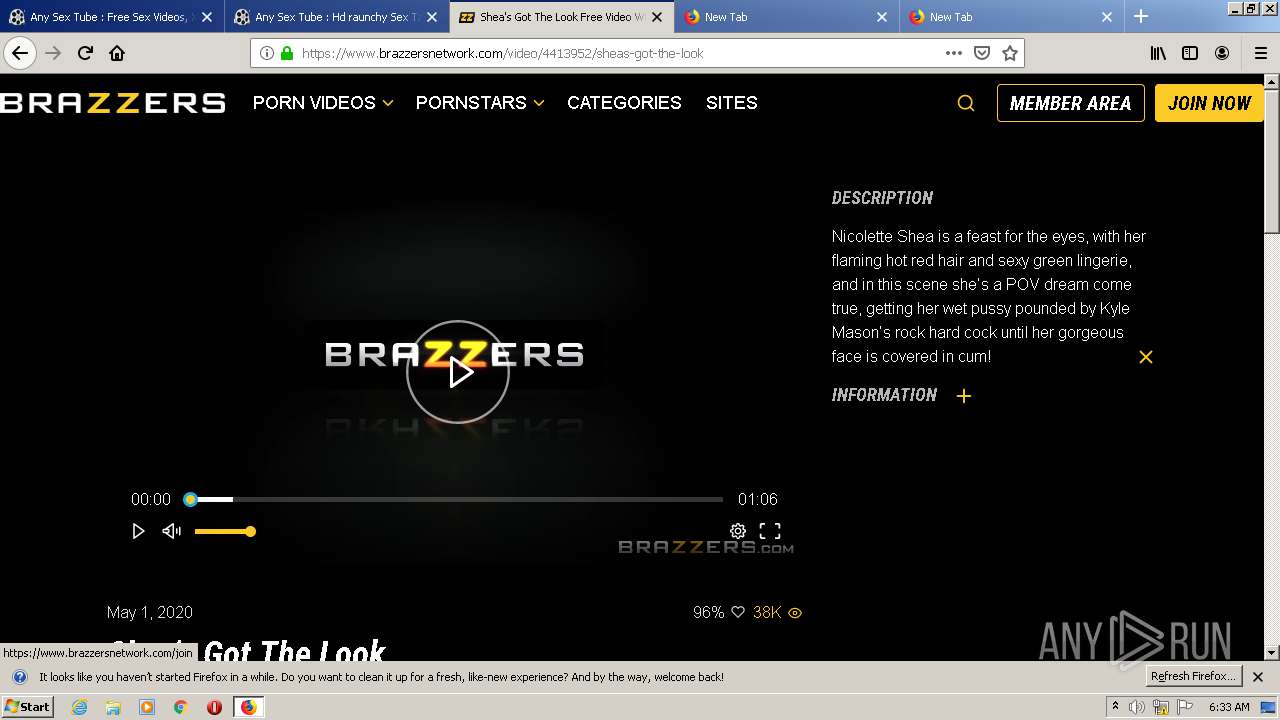The height and width of the screenshot is (720, 1280).
Task: Click the tray action center flag icon
Action: pyautogui.click(x=1185, y=707)
